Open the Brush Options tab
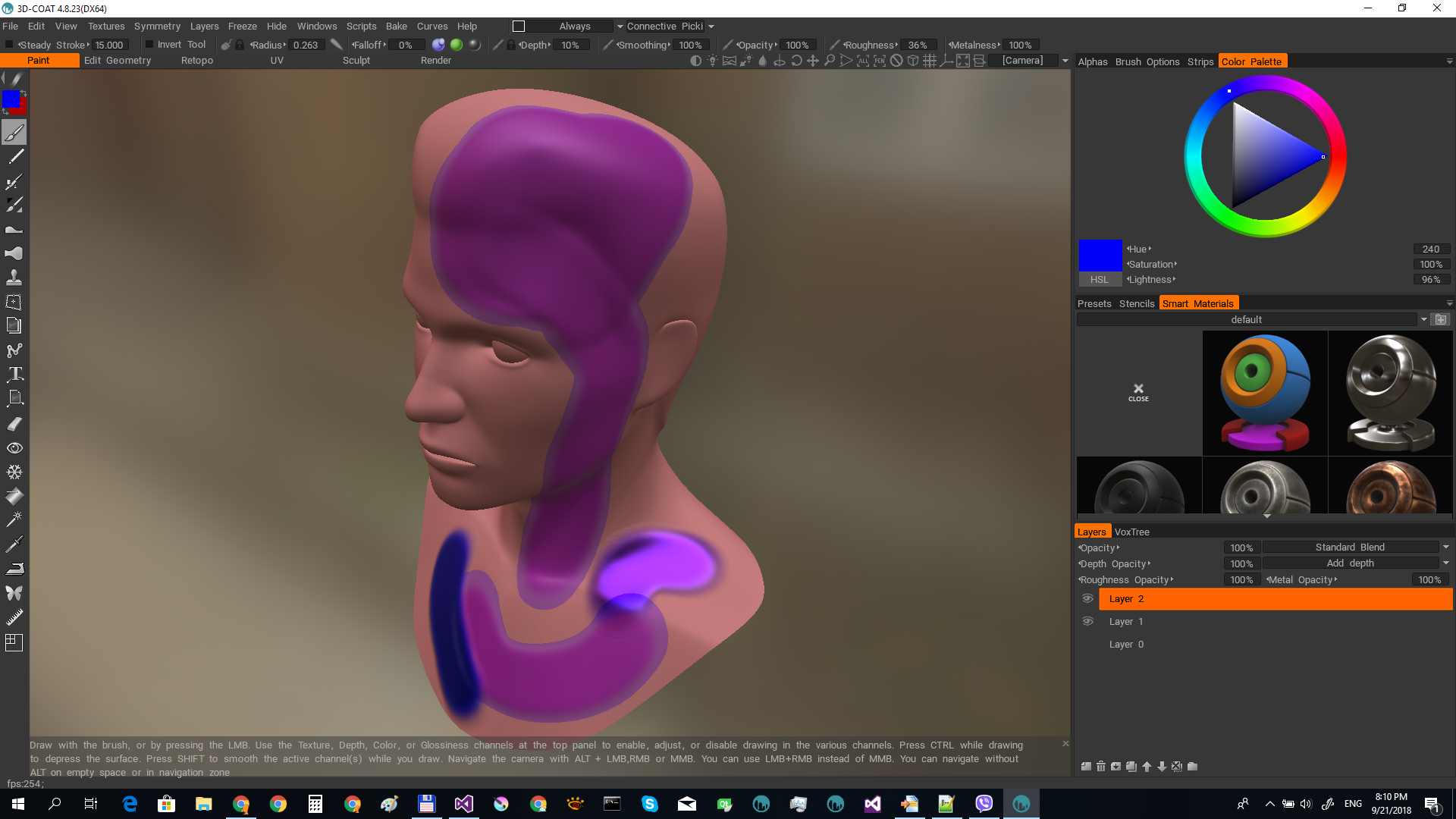 click(x=1147, y=62)
